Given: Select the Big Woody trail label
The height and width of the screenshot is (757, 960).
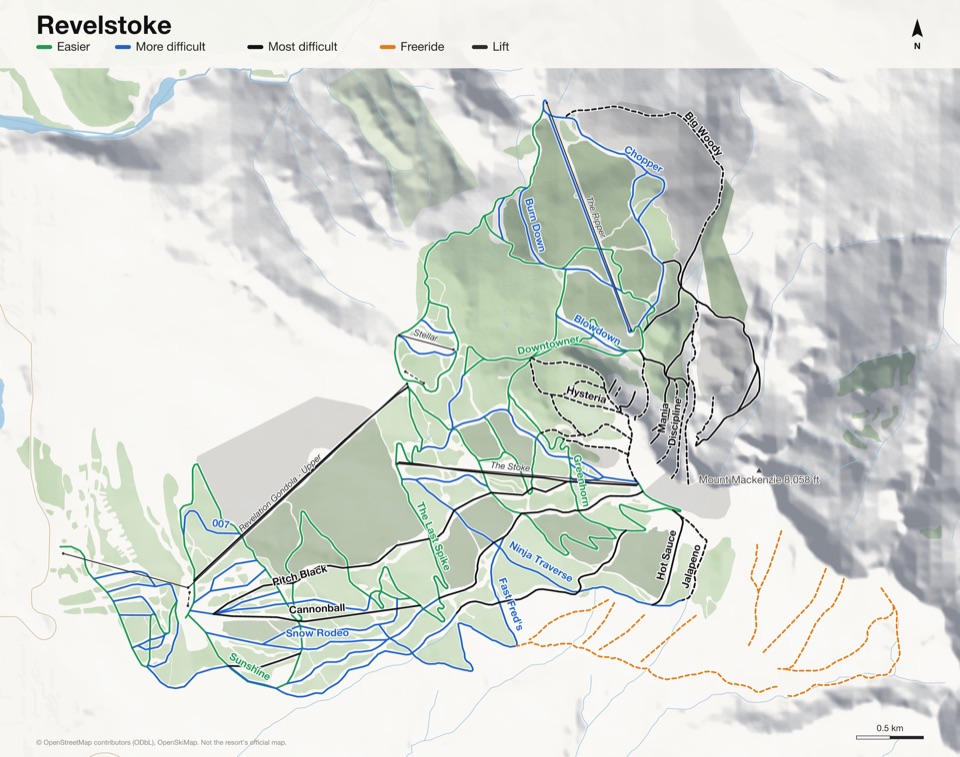Looking at the screenshot, I should pyautogui.click(x=703, y=134).
